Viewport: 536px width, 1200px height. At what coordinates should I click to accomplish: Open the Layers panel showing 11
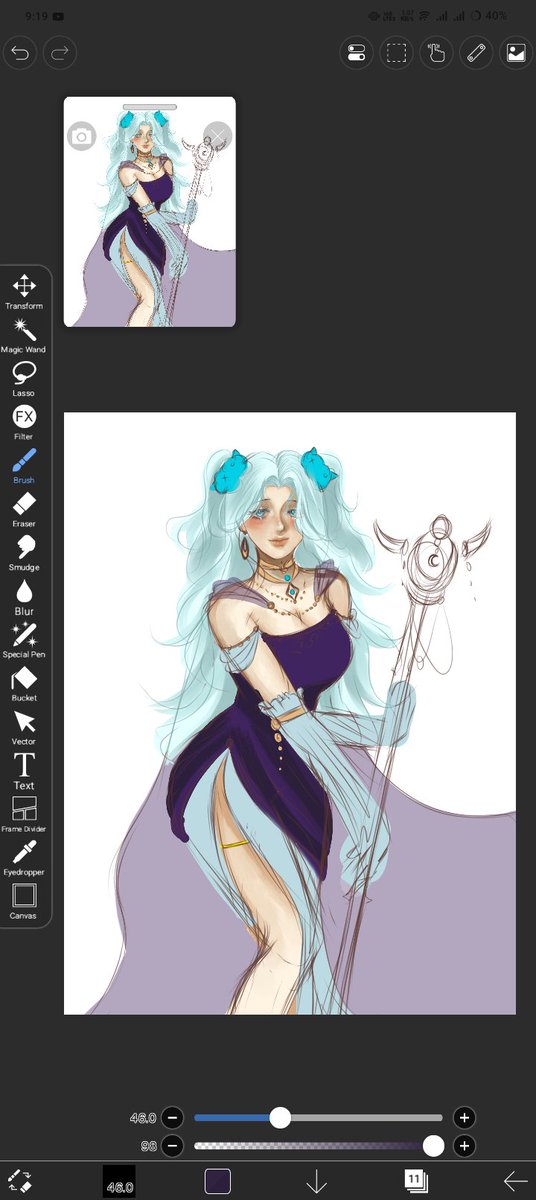416,1181
